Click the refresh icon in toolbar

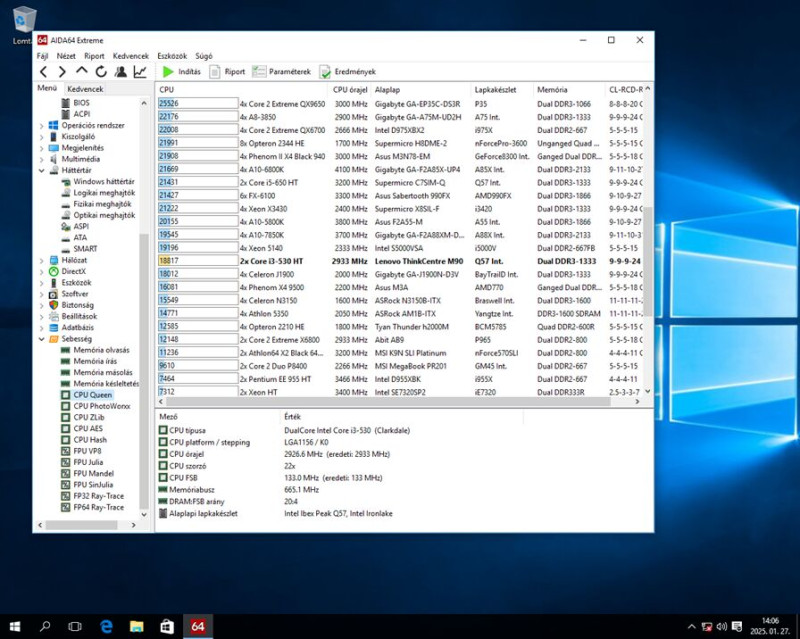(101, 72)
